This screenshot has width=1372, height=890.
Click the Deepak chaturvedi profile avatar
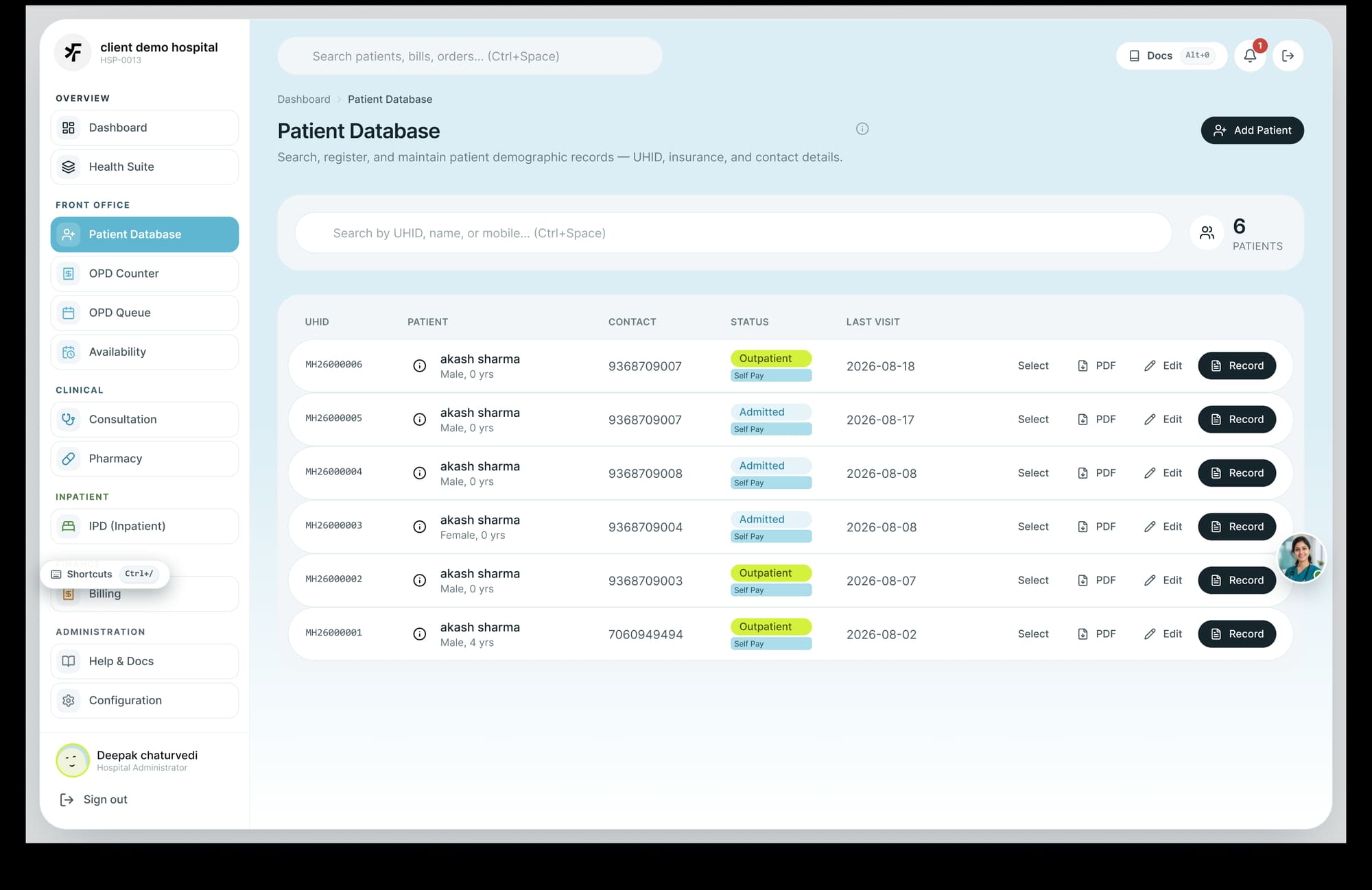72,760
